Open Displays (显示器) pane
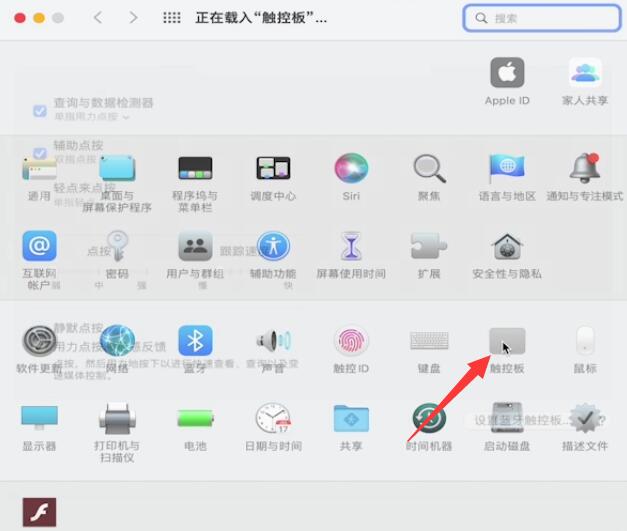The image size is (627, 531). click(39, 418)
